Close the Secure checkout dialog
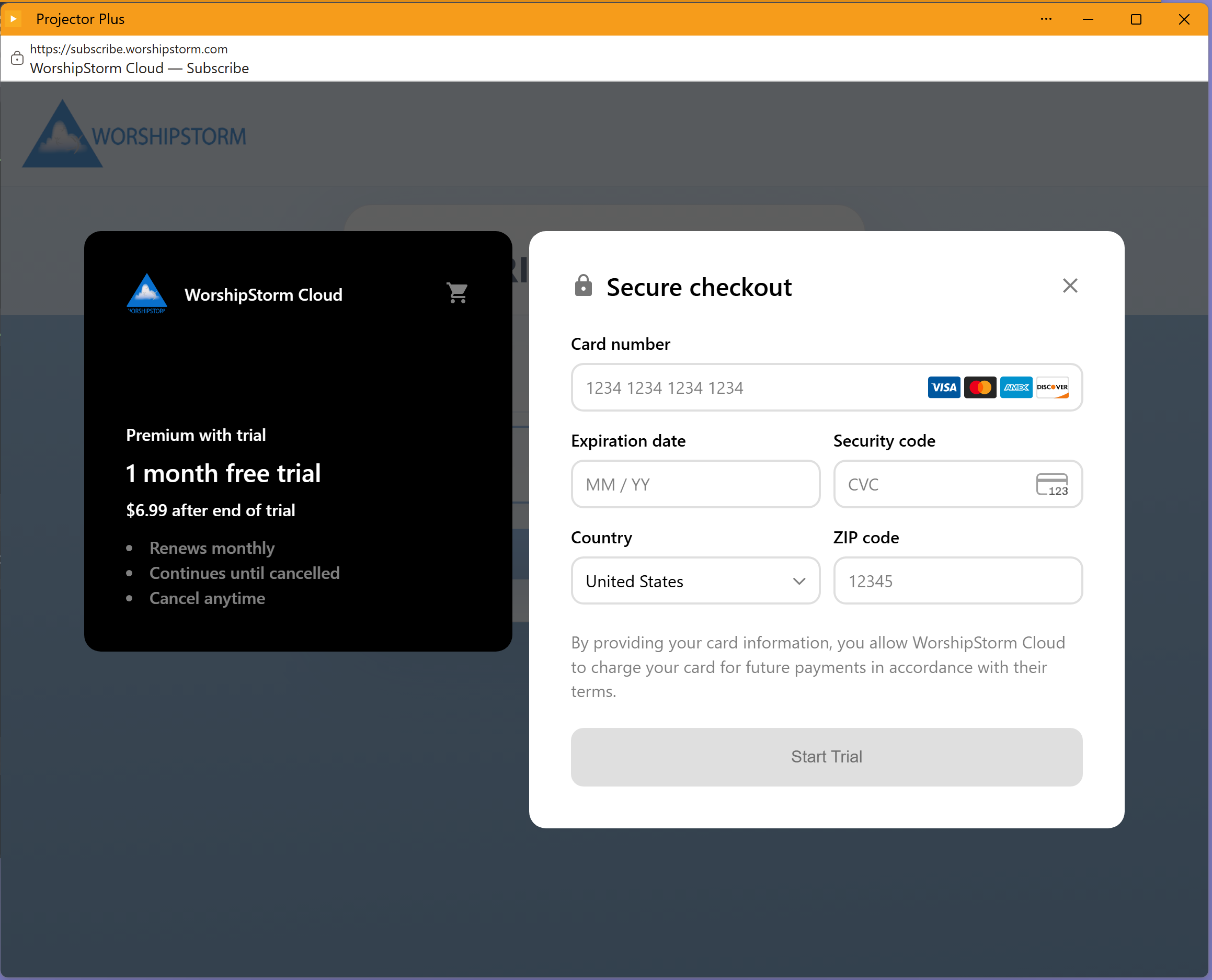This screenshot has width=1212, height=980. click(1070, 286)
